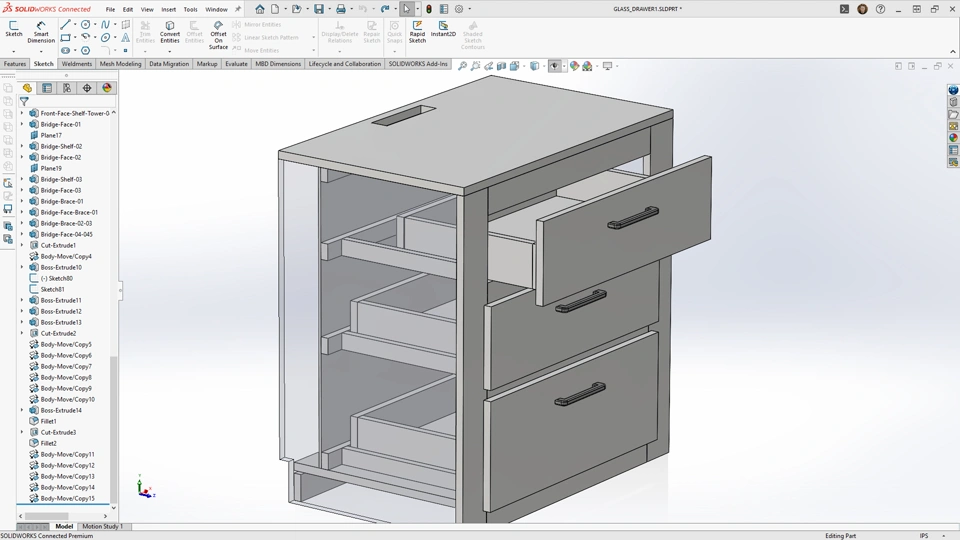Screen dimensions: 960x540
Task: Click the Save icon
Action: (x=319, y=9)
